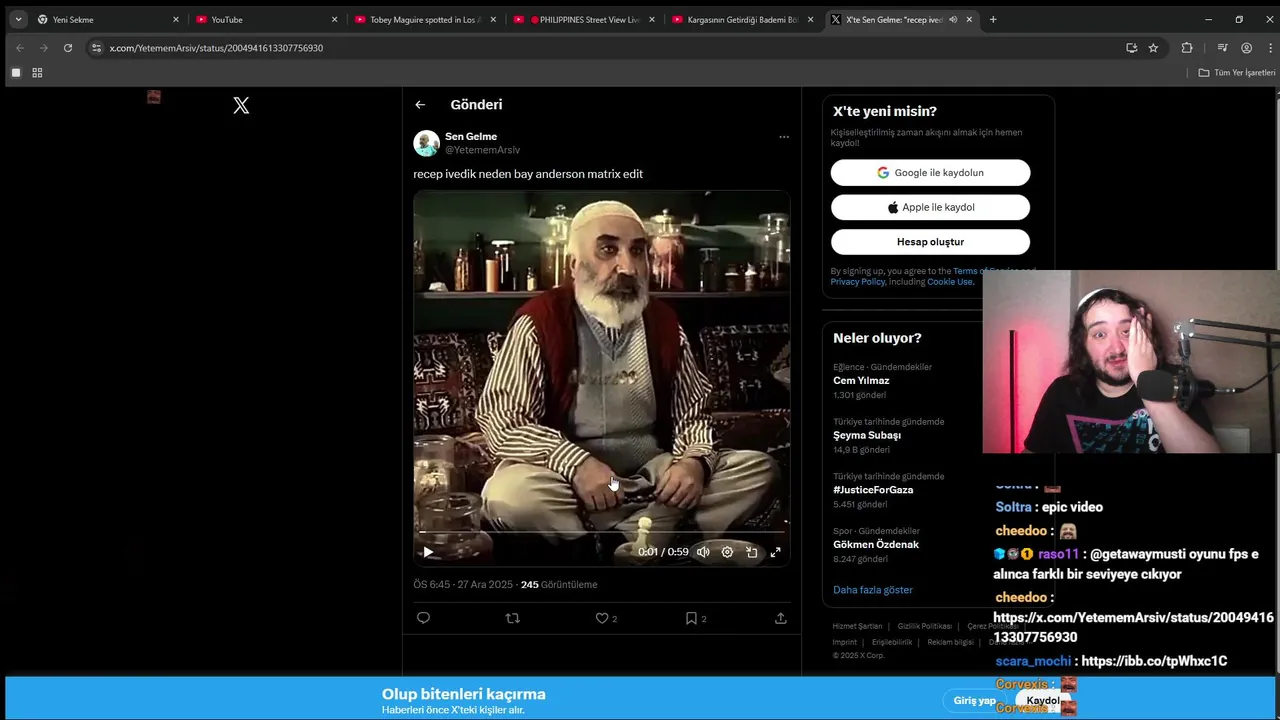1280x720 pixels.
Task: Click the post timestamp ÖS 6:45
Action: [431, 585]
